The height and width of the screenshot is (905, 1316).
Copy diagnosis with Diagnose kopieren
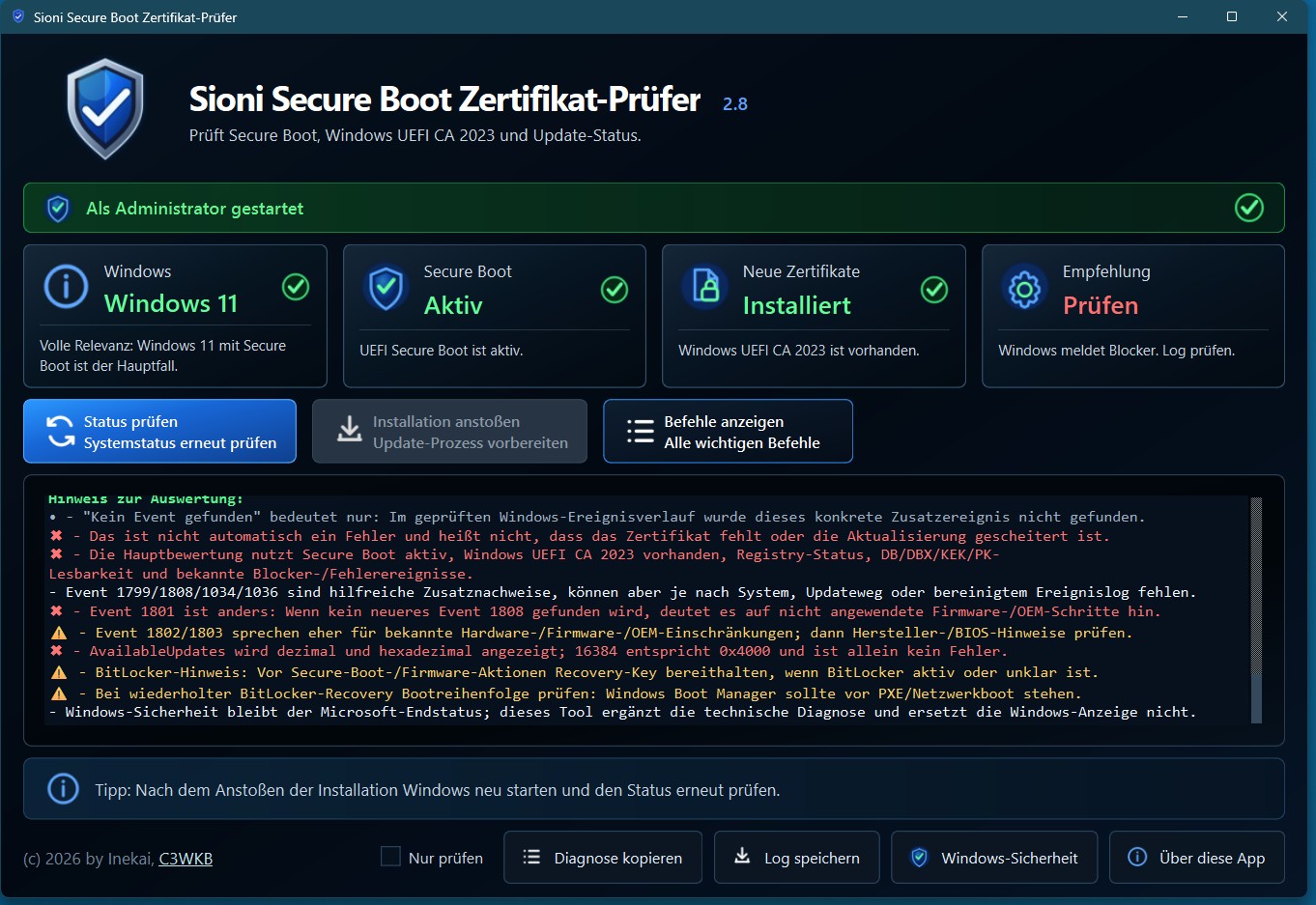[x=603, y=858]
